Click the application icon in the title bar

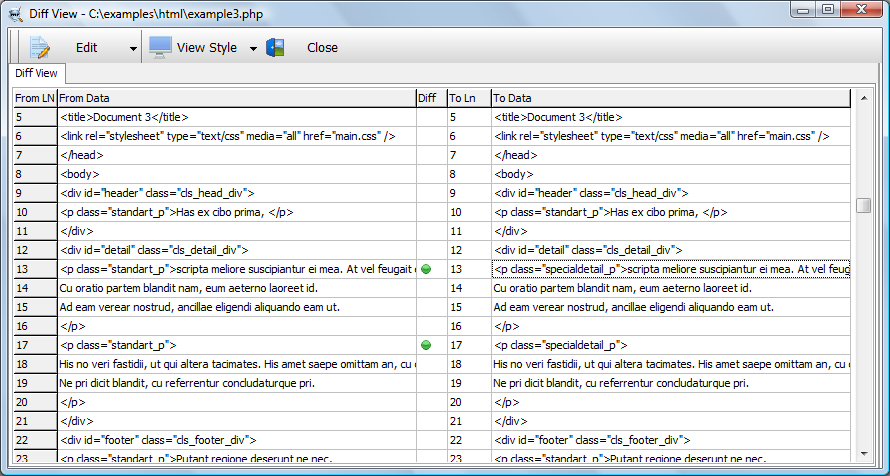(x=16, y=11)
